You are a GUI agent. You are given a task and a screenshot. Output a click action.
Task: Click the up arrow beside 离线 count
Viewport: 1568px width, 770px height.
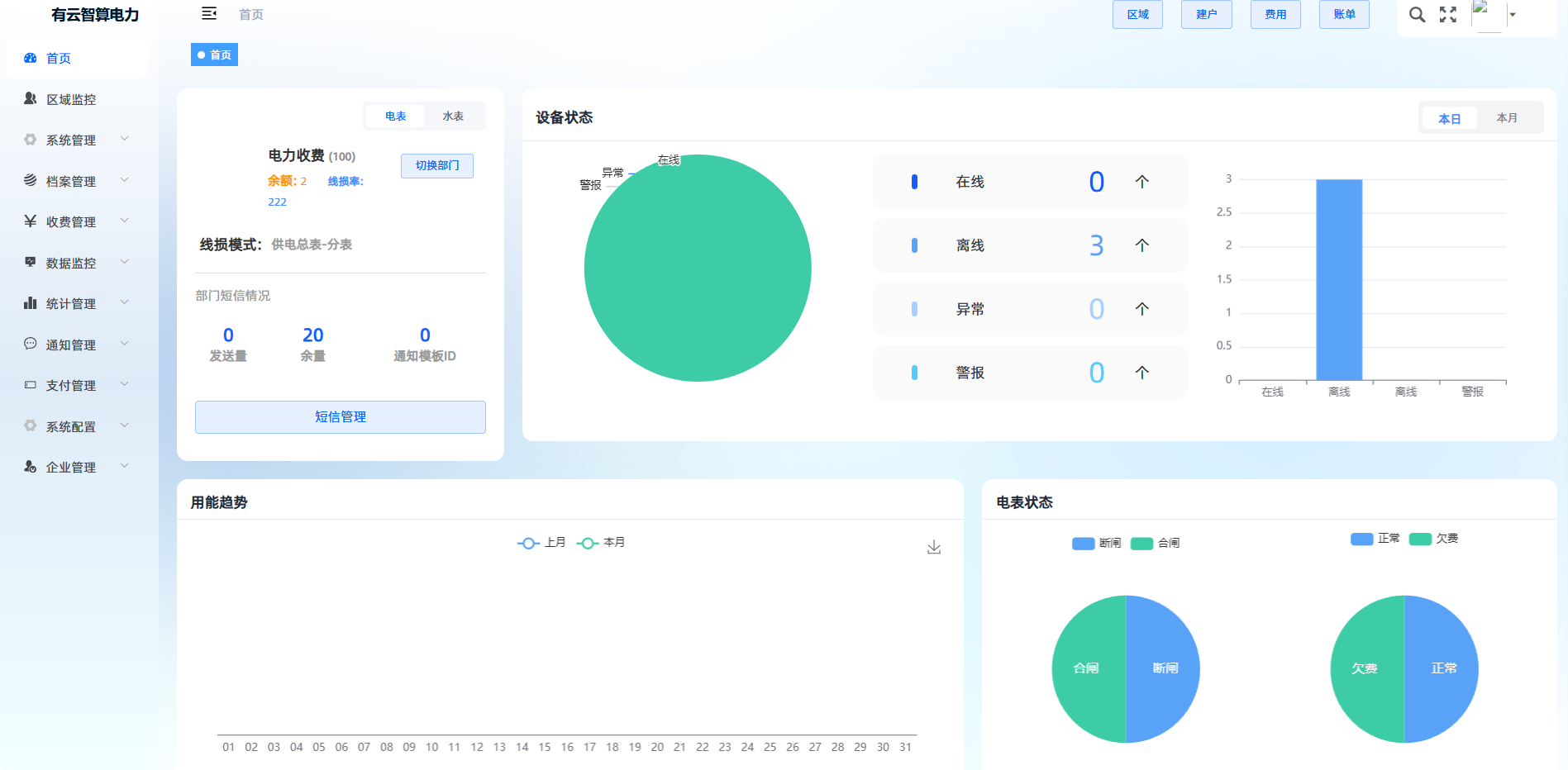1141,245
